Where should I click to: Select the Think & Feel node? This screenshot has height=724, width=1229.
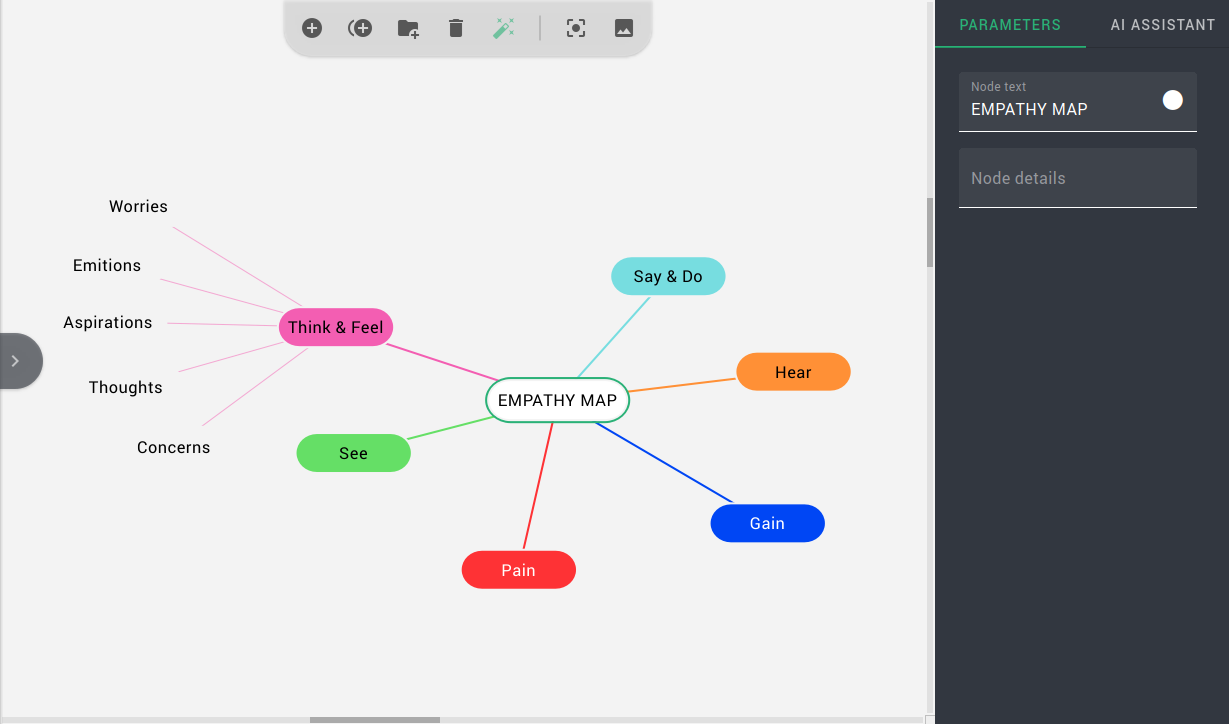point(336,327)
